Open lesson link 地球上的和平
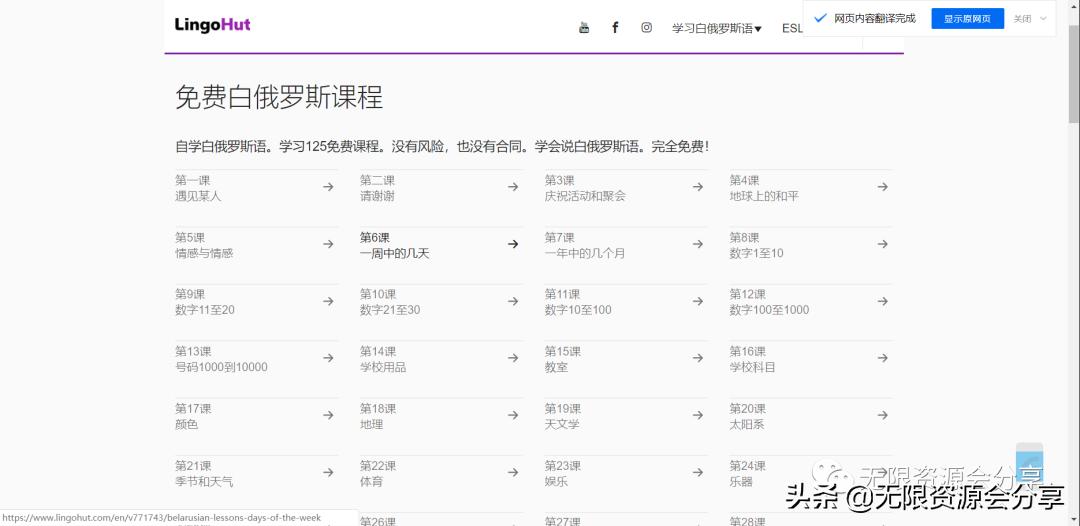The image size is (1080, 526). pos(764,196)
